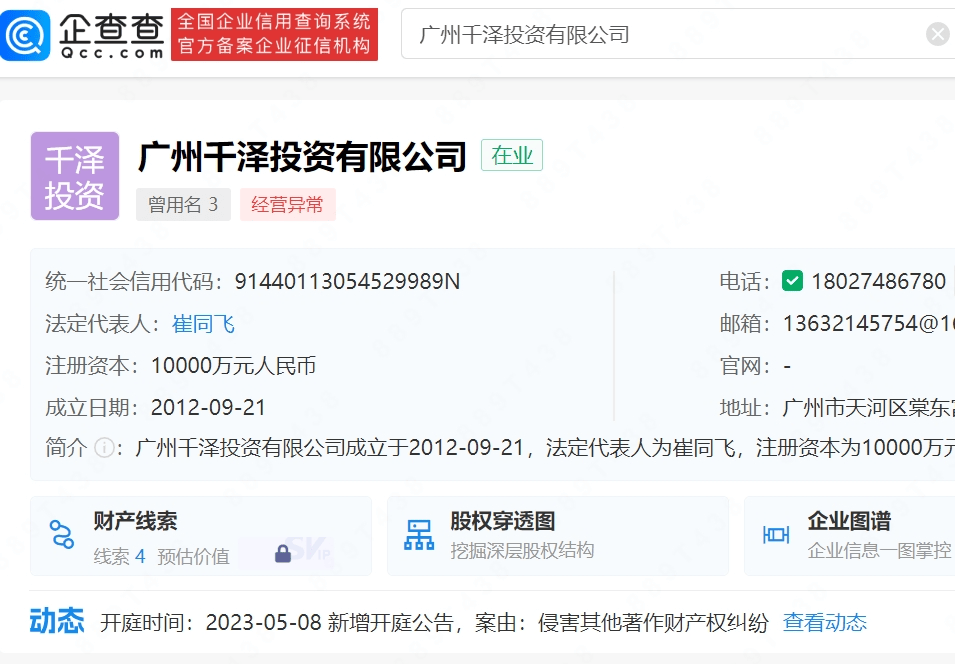Screen dimensions: 955x664
Task: Click phone number 18027486780
Action: tap(882, 281)
